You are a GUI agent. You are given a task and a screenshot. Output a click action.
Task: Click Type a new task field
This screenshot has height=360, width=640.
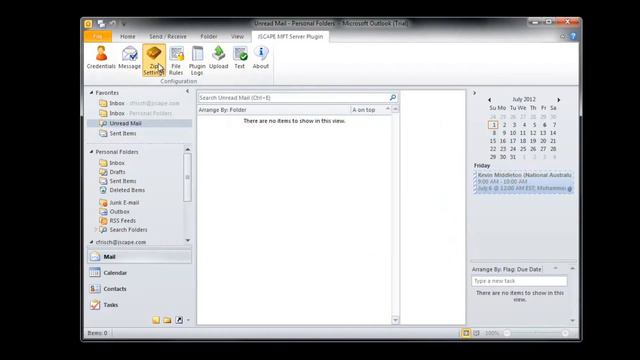(x=519, y=281)
